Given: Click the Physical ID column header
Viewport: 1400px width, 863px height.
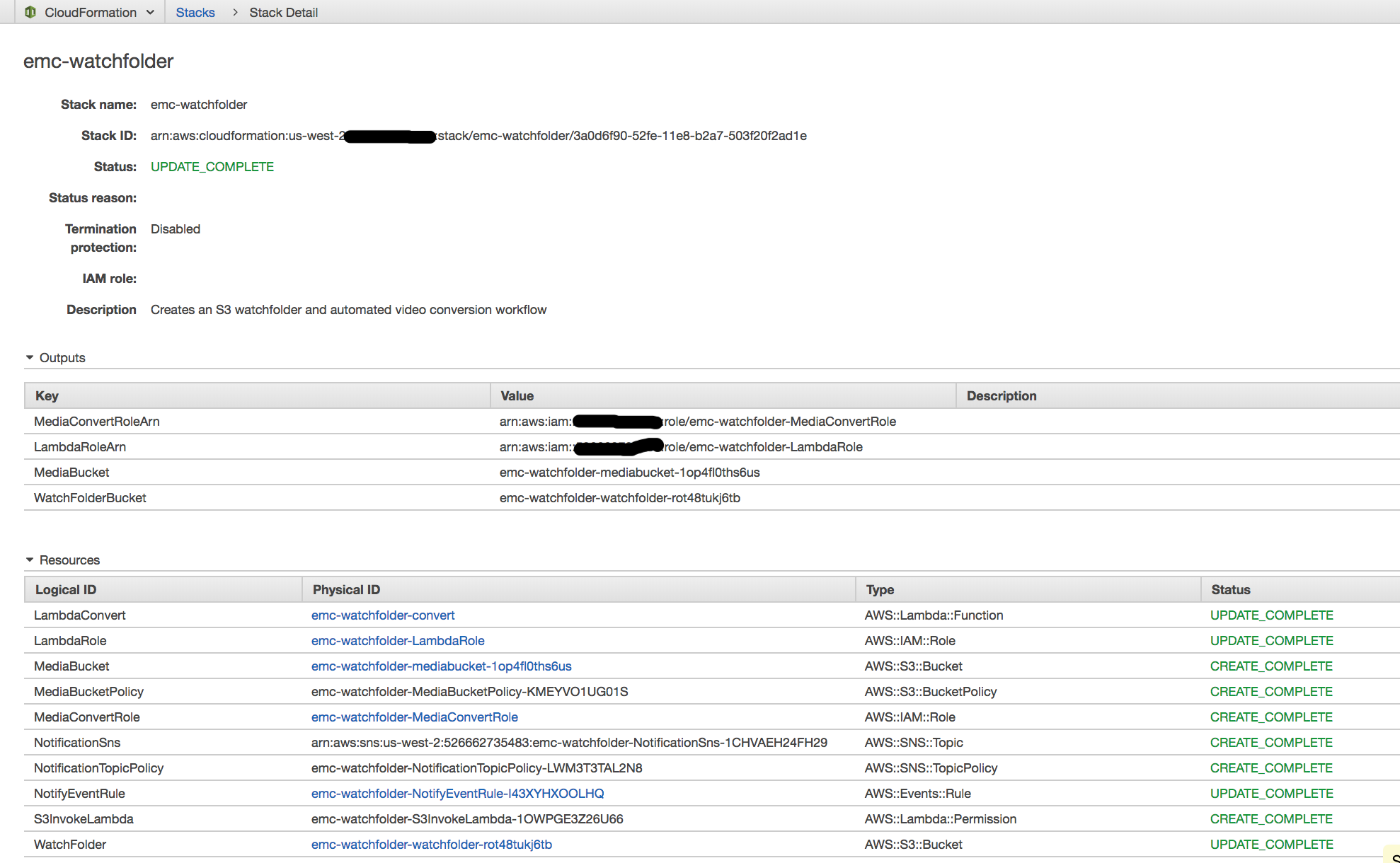Looking at the screenshot, I should [x=579, y=590].
